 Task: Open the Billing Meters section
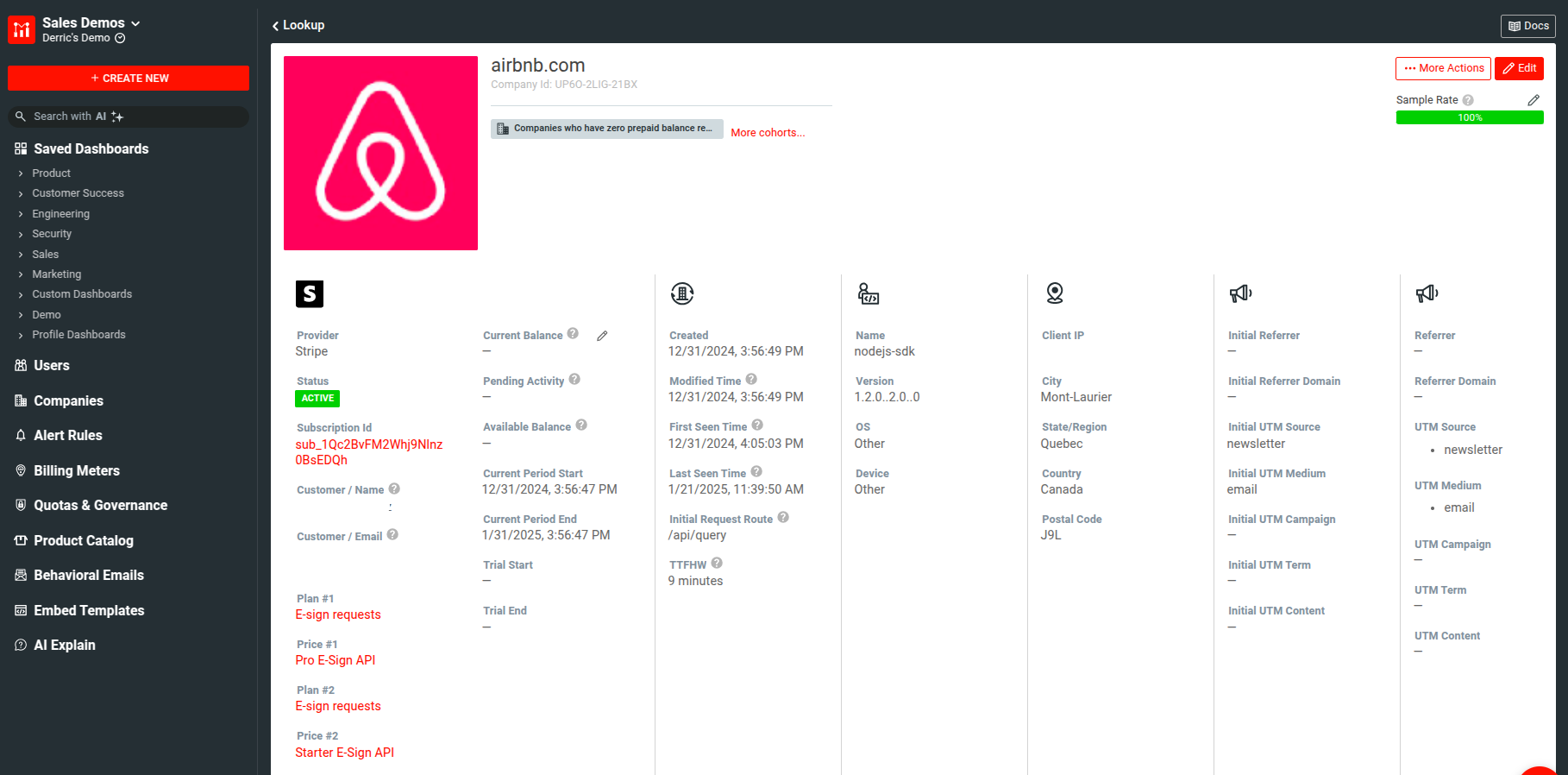[x=76, y=470]
